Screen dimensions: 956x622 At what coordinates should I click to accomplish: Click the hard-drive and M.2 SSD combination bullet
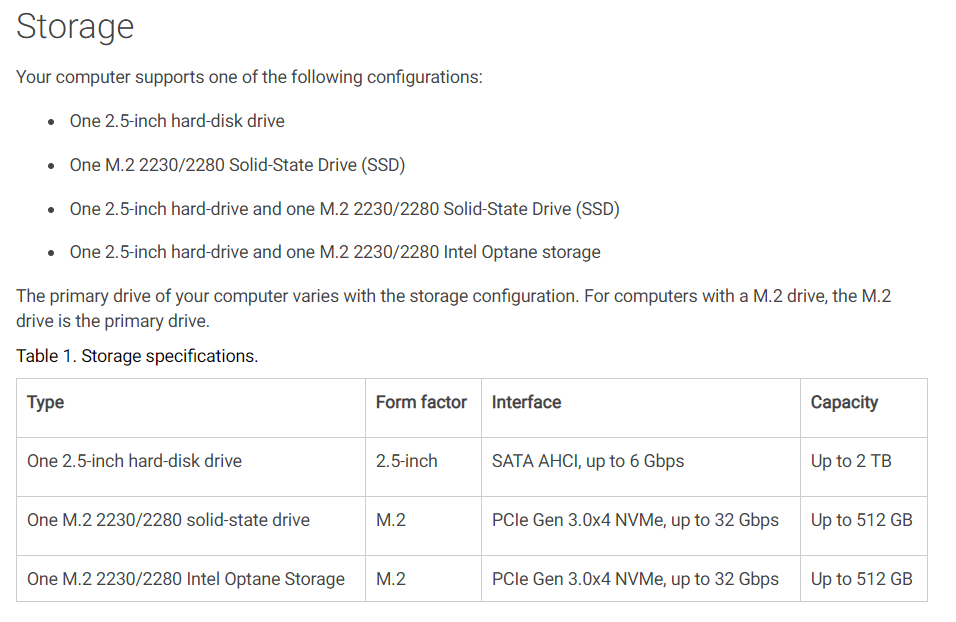pos(344,209)
